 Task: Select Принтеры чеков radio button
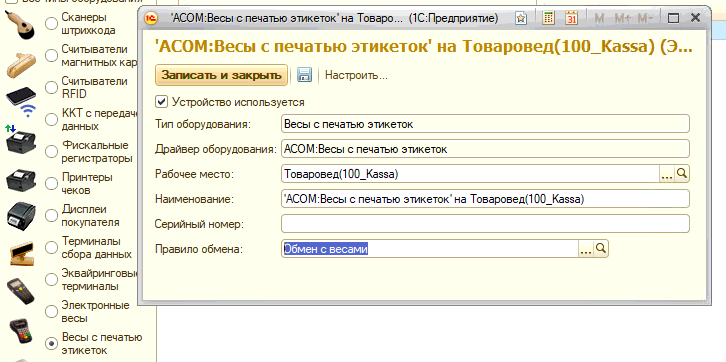click(x=51, y=183)
